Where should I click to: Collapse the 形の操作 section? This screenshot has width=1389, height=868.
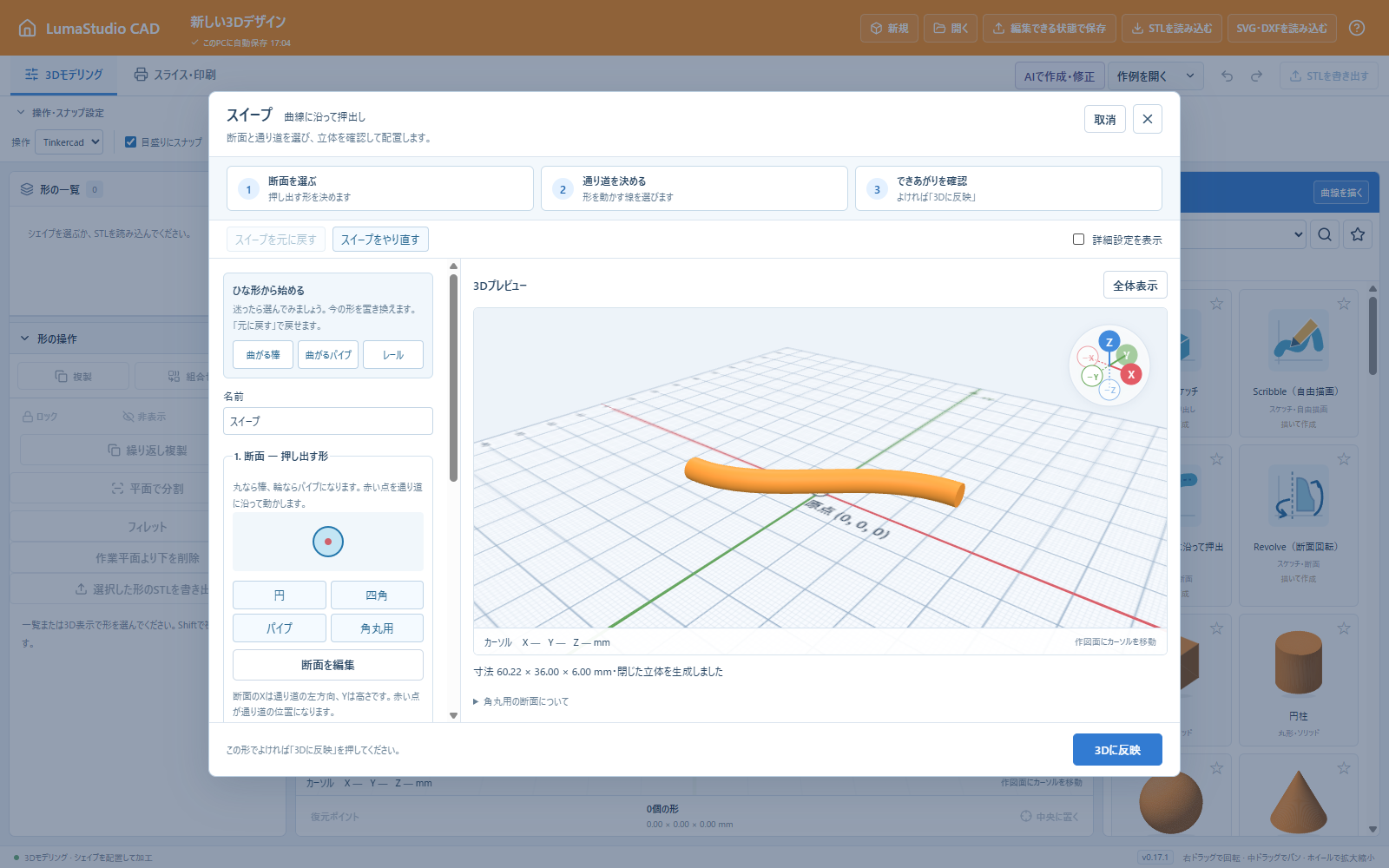coord(24,339)
